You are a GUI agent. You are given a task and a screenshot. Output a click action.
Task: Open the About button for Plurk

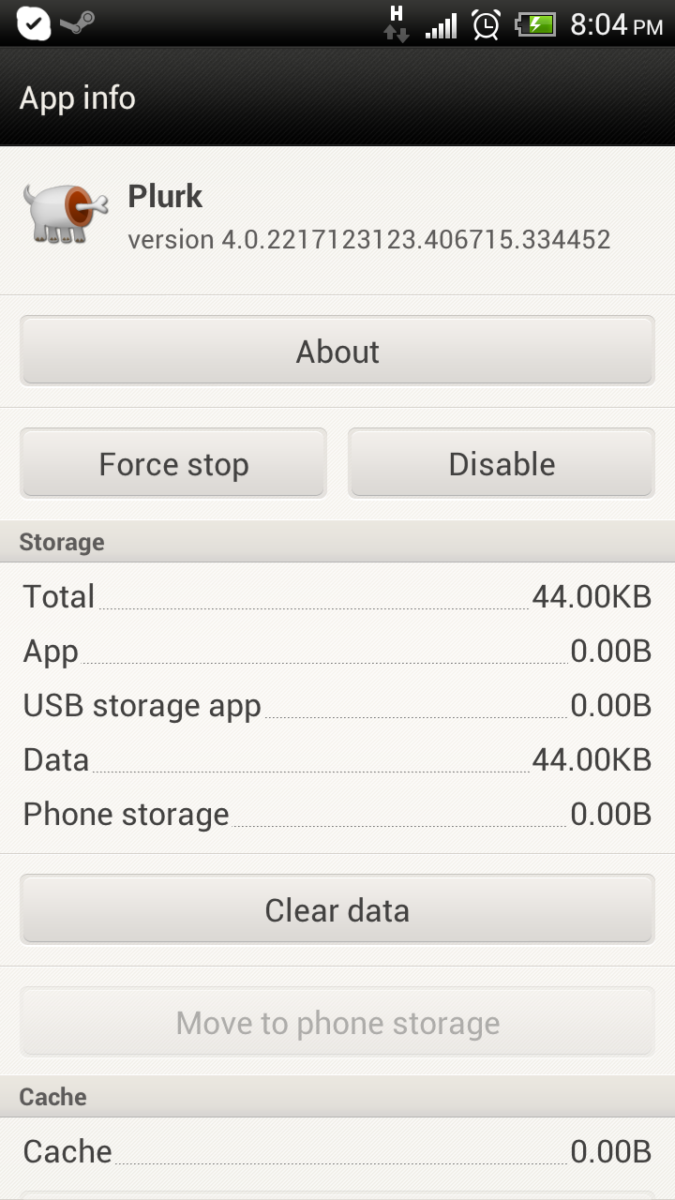pyautogui.click(x=337, y=352)
